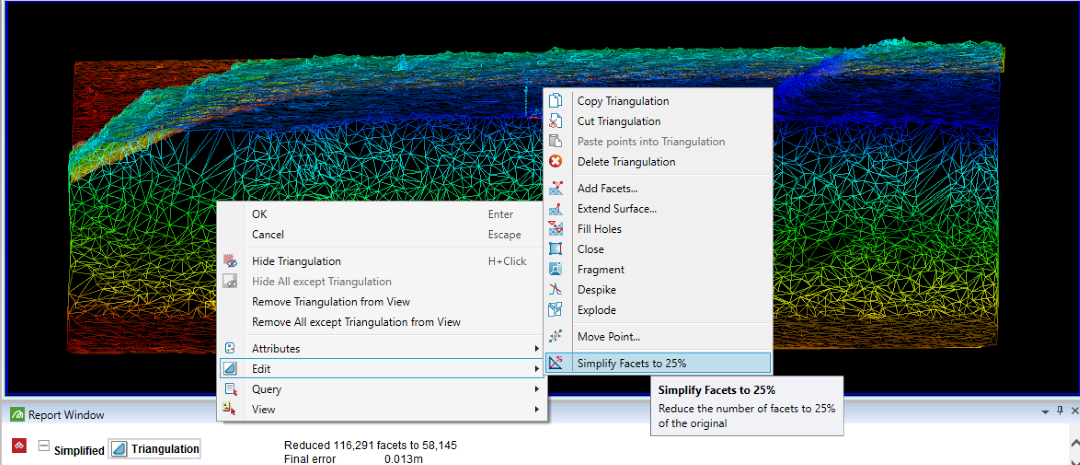The image size is (1080, 465).
Task: Collapse the Simplified report entry
Action: 43,446
